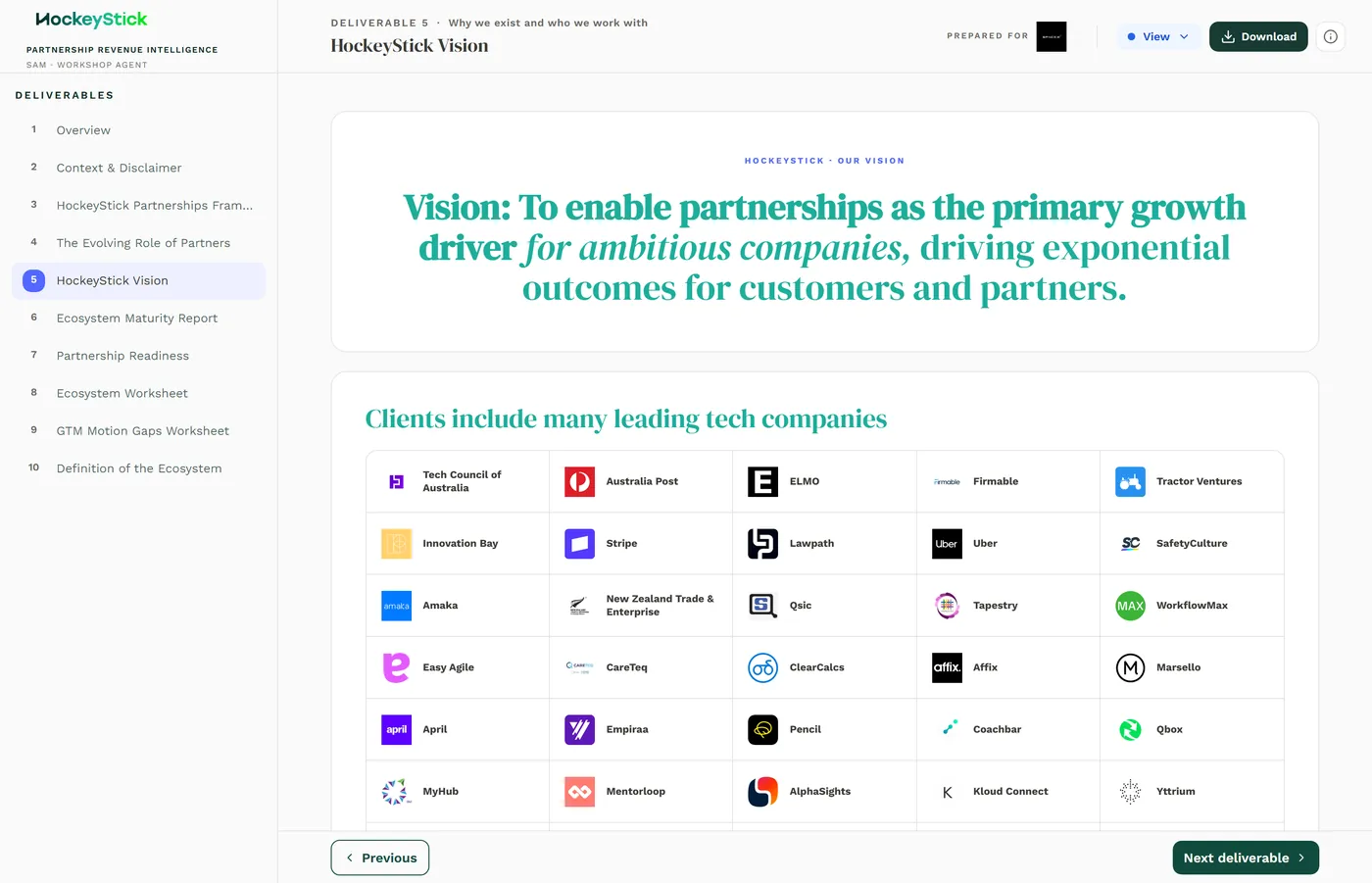Click the 'Clients include many leading tech companies' heading
The height and width of the screenshot is (883, 1372).
pyautogui.click(x=626, y=419)
